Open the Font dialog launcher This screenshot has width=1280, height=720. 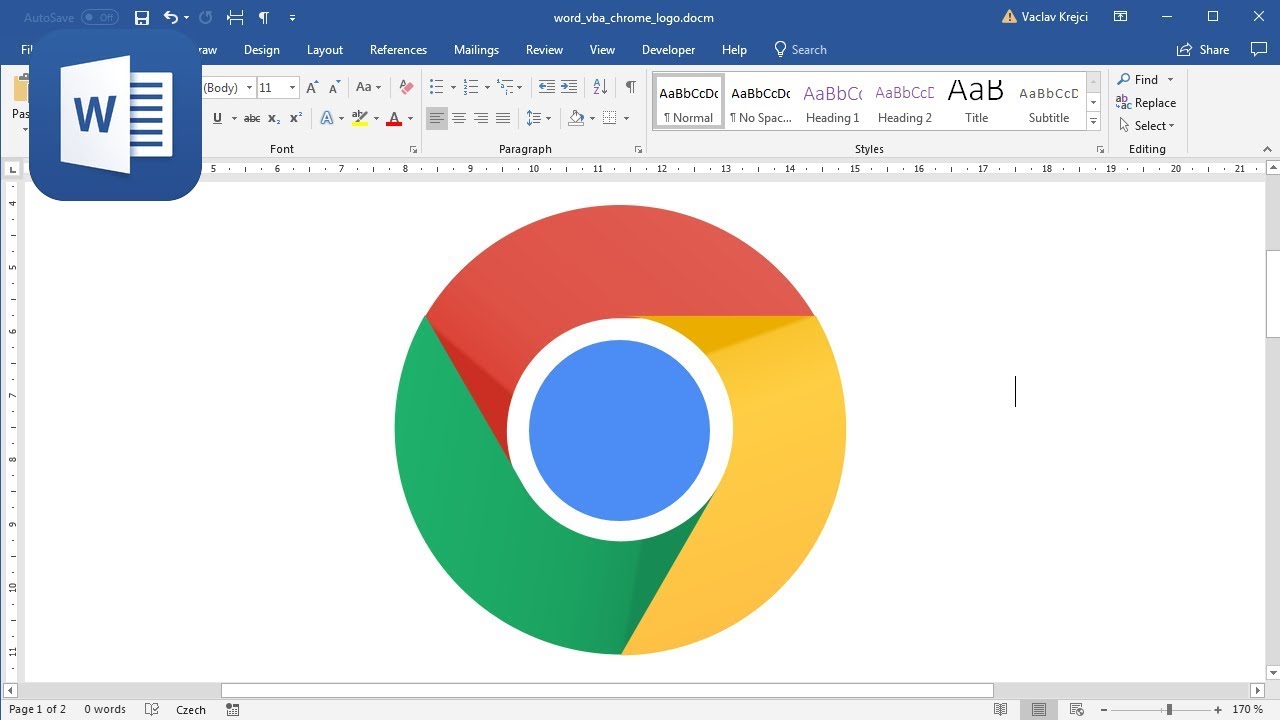pyautogui.click(x=413, y=150)
